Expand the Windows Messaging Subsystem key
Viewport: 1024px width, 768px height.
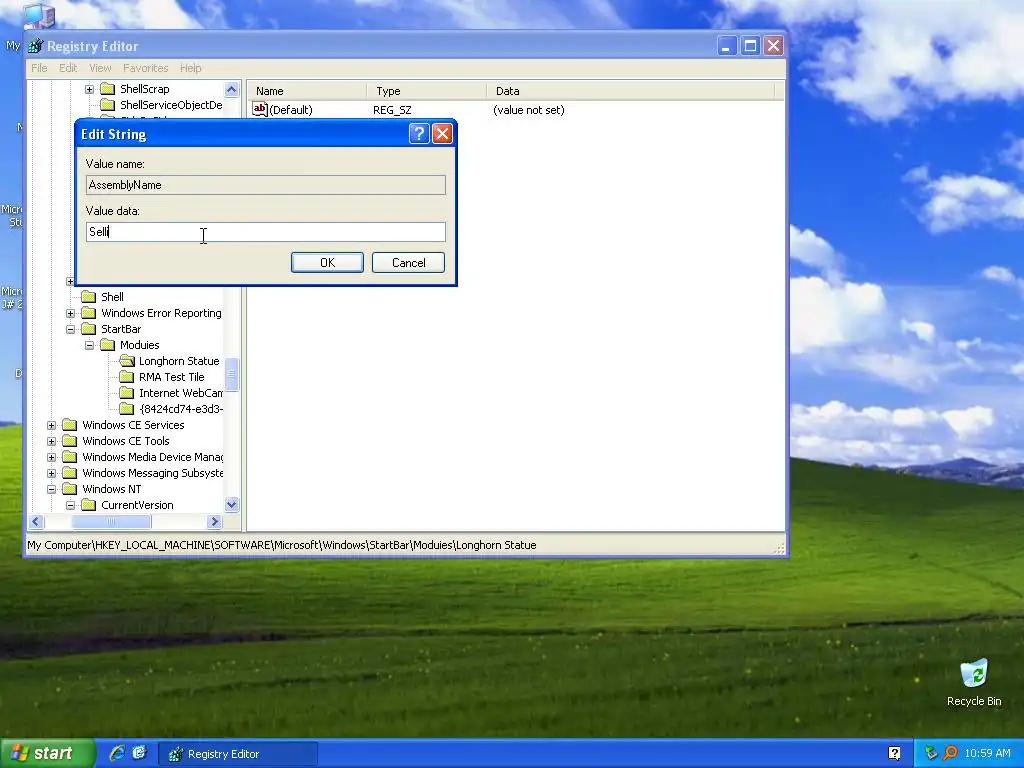52,473
